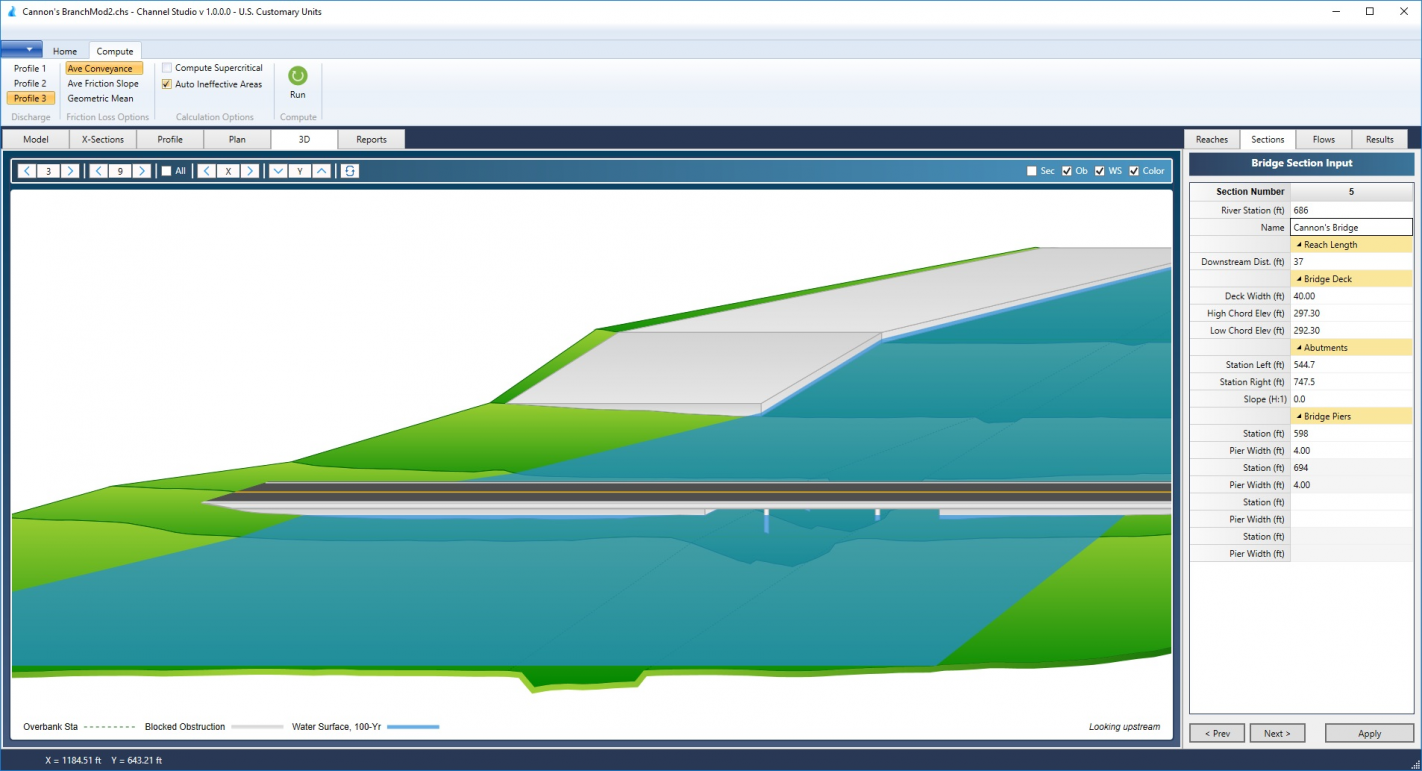The width and height of the screenshot is (1422, 771).
Task: Disable the Color checkbox
Action: pyautogui.click(x=1134, y=171)
